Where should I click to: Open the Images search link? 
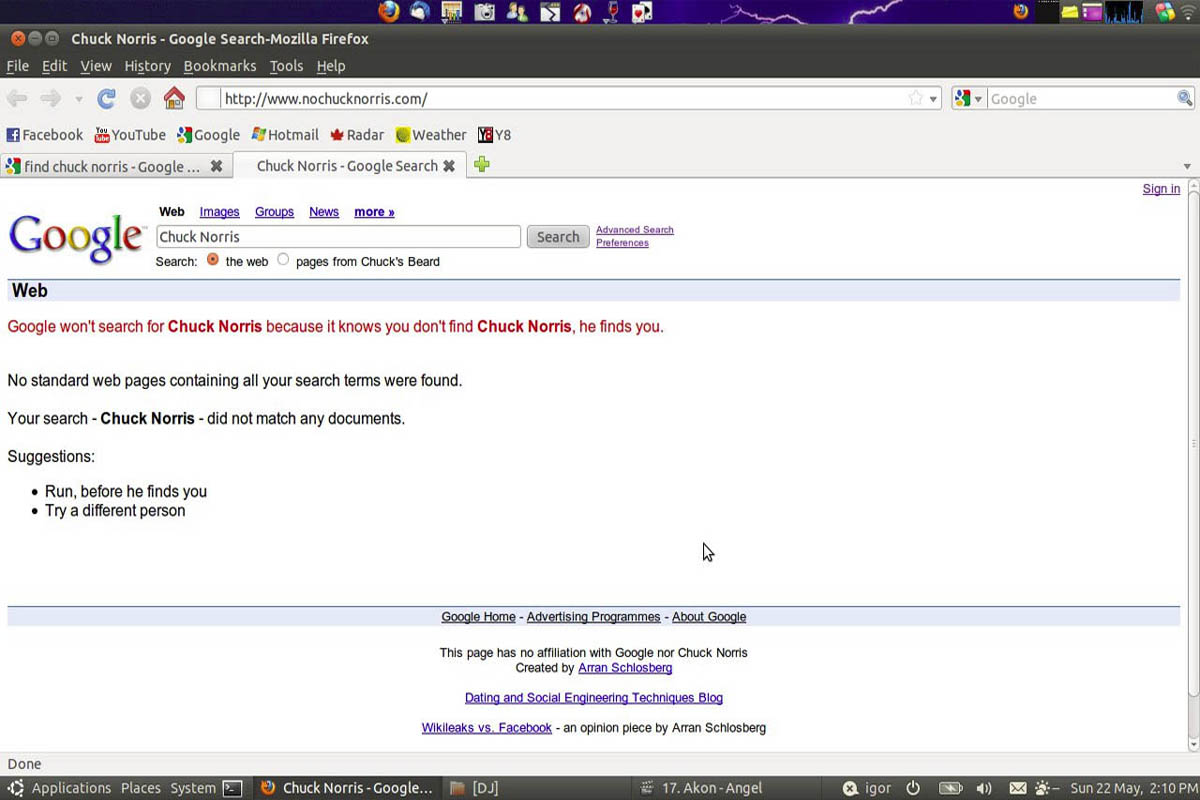[x=219, y=212]
